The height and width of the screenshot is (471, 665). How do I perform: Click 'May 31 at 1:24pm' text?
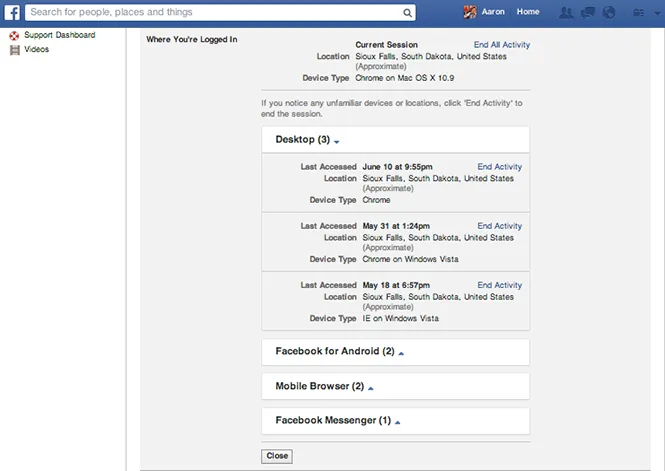pyautogui.click(x=396, y=226)
